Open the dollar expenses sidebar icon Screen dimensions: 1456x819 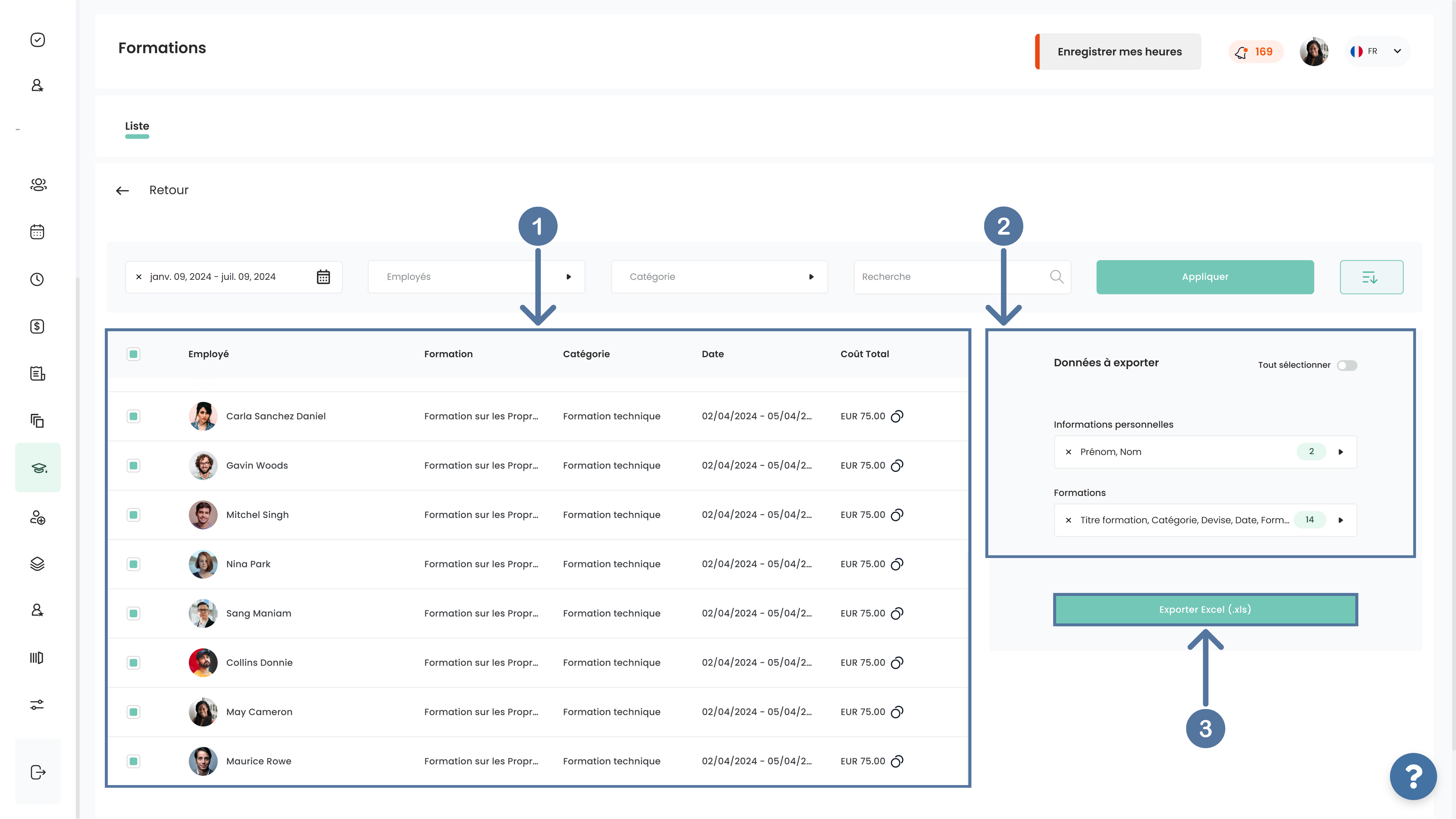pyautogui.click(x=37, y=326)
